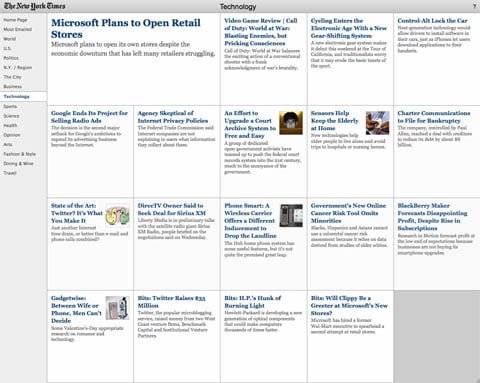This screenshot has height=383, width=480.
Task: Read Agency Skeptical of Internet Privacy Policies
Action: tap(173, 117)
